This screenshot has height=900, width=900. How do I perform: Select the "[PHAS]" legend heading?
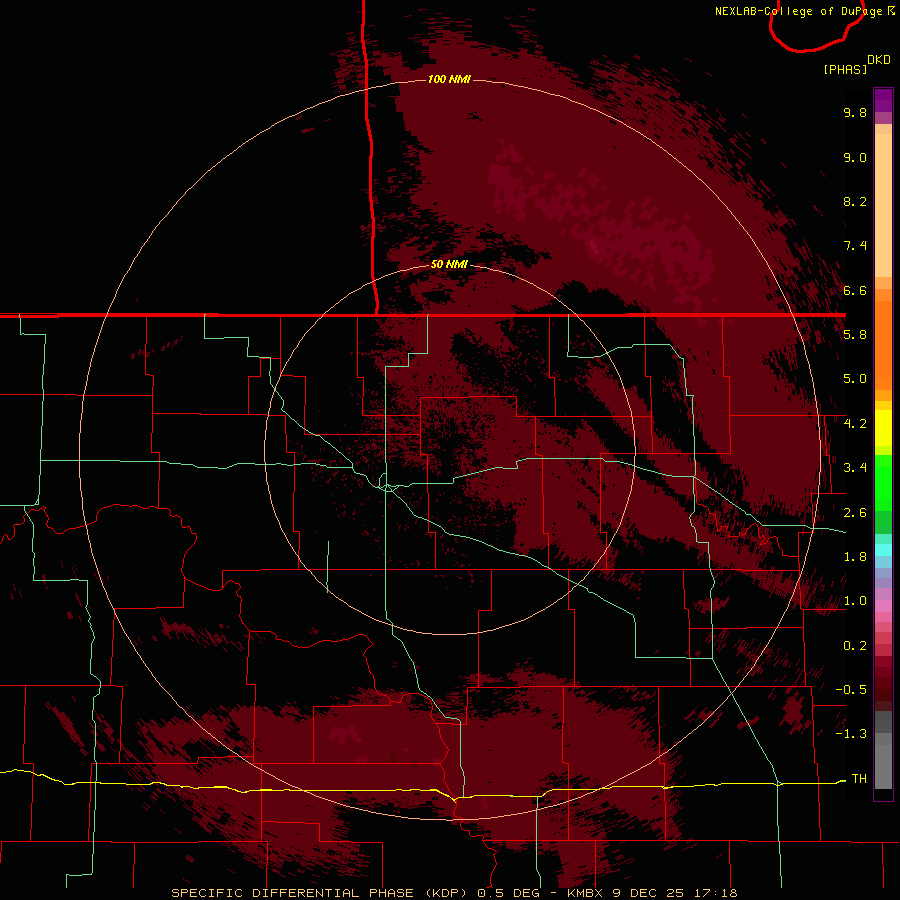tap(845, 69)
